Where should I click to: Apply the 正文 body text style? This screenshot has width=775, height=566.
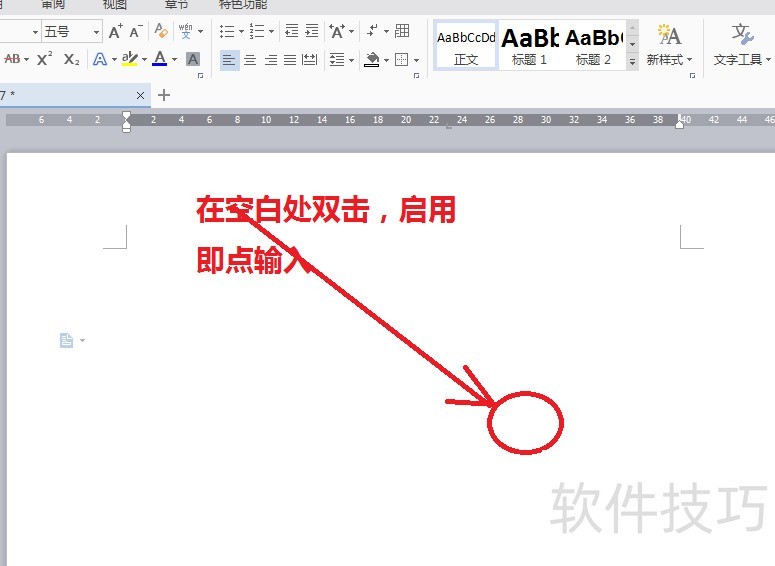466,45
